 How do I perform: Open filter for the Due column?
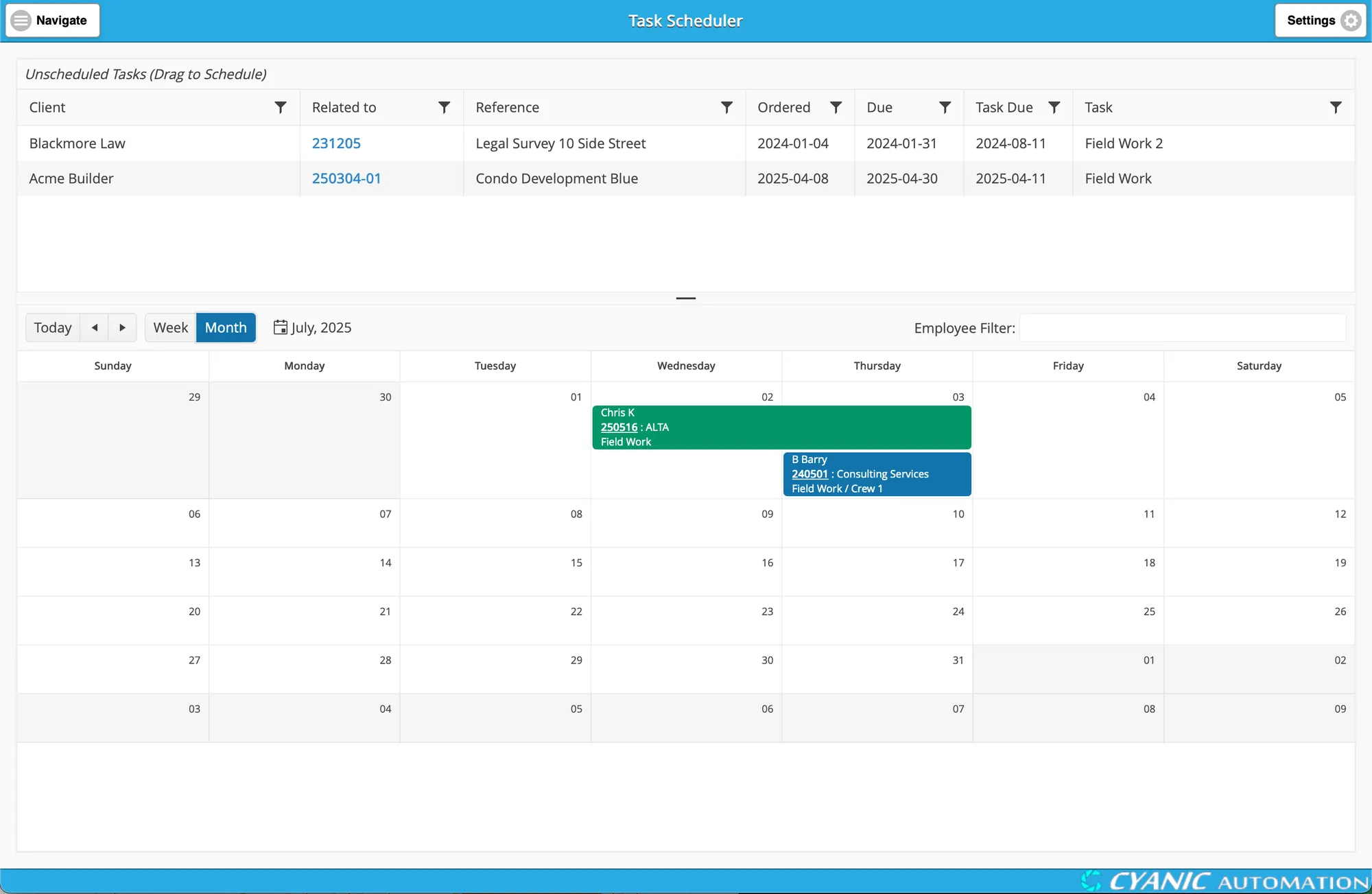[x=945, y=107]
